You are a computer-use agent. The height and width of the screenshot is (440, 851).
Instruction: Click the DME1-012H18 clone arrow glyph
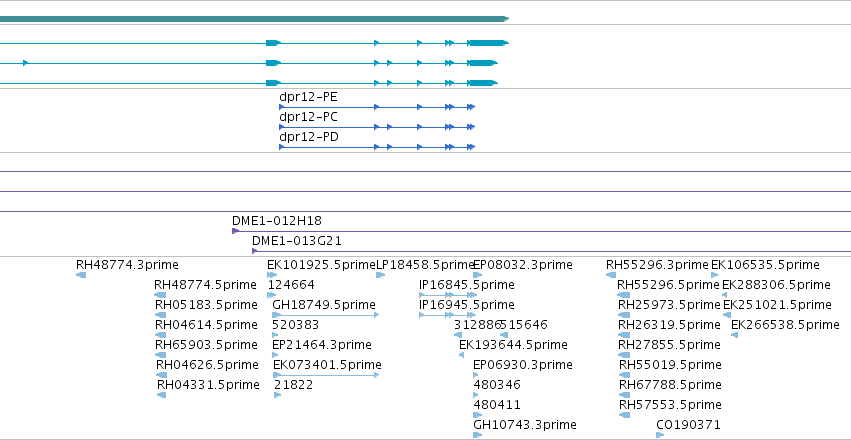tap(236, 231)
